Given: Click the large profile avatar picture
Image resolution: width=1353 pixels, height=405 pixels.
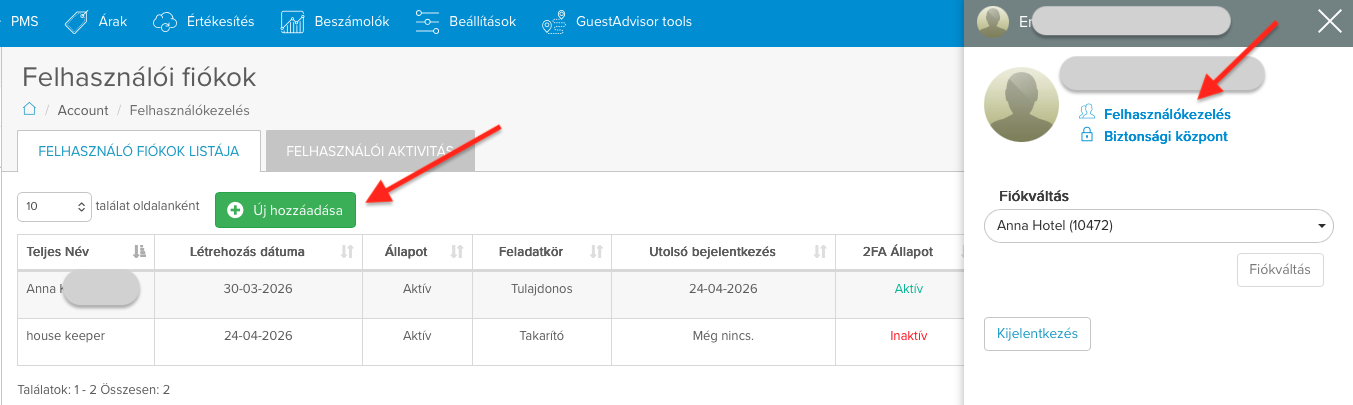Looking at the screenshot, I should pos(1022,105).
